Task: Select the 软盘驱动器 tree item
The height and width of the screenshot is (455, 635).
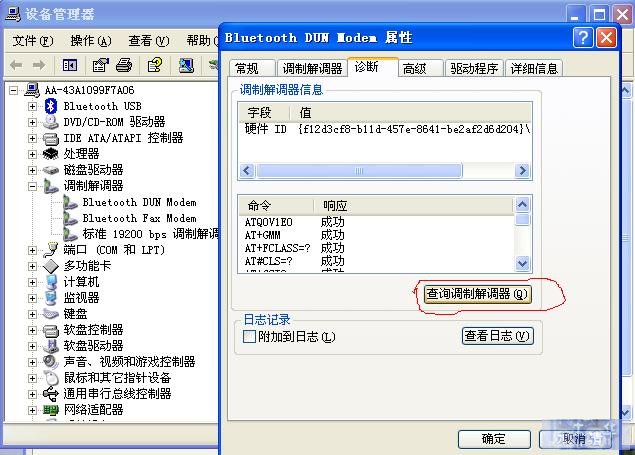Action: pyautogui.click(x=93, y=346)
